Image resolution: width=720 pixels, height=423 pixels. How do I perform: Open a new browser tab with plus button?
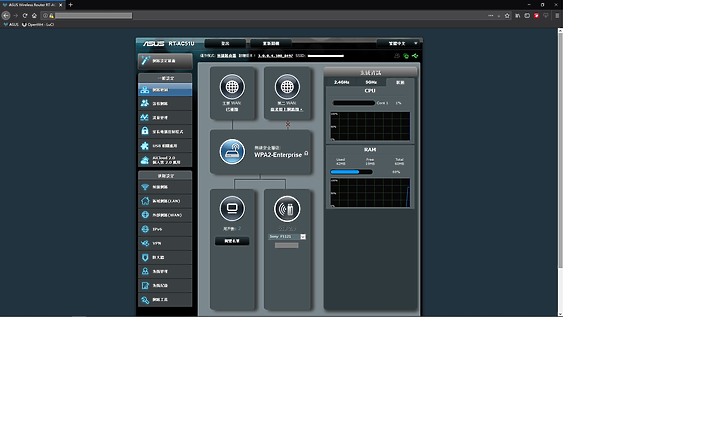[x=70, y=5]
